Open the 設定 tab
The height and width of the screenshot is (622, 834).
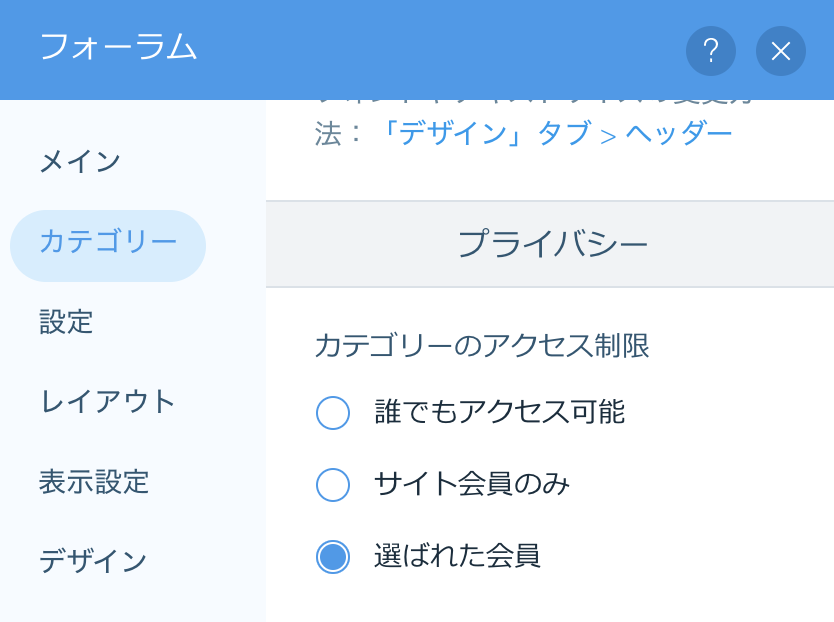66,322
